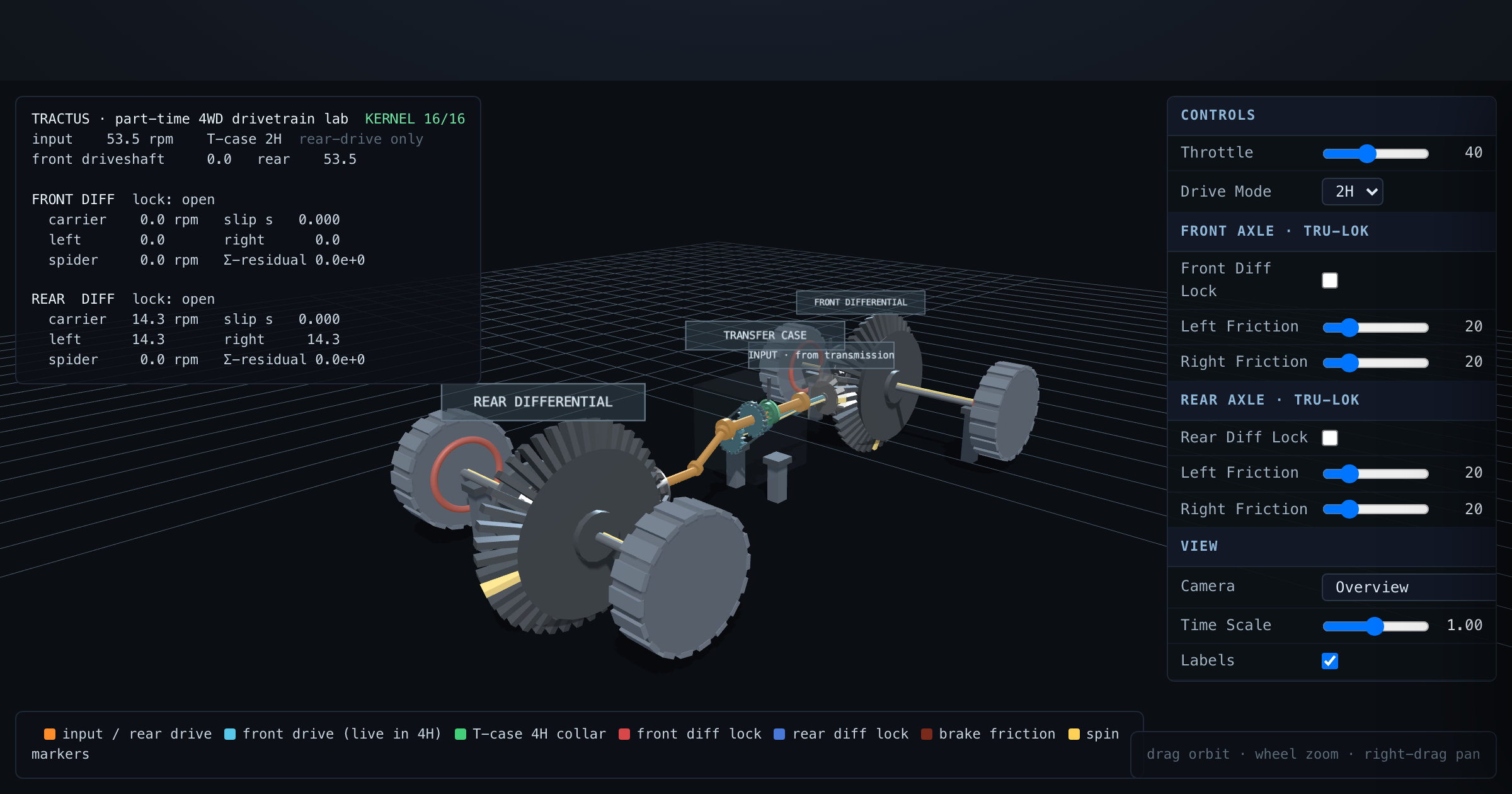Click the REAR DIFFERENTIAL label
This screenshot has height=794, width=1512.
click(x=543, y=402)
